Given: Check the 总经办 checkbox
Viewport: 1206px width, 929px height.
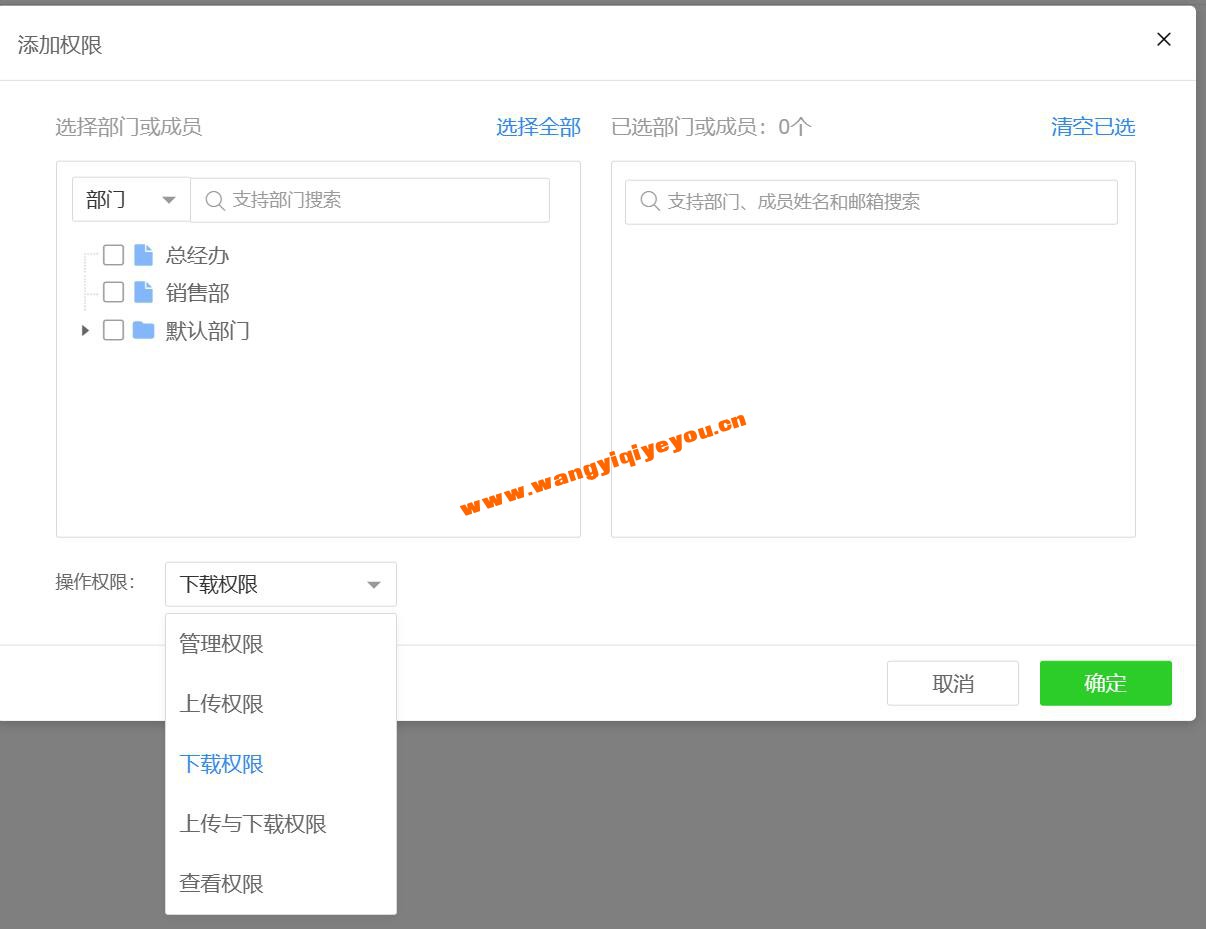Looking at the screenshot, I should (114, 255).
